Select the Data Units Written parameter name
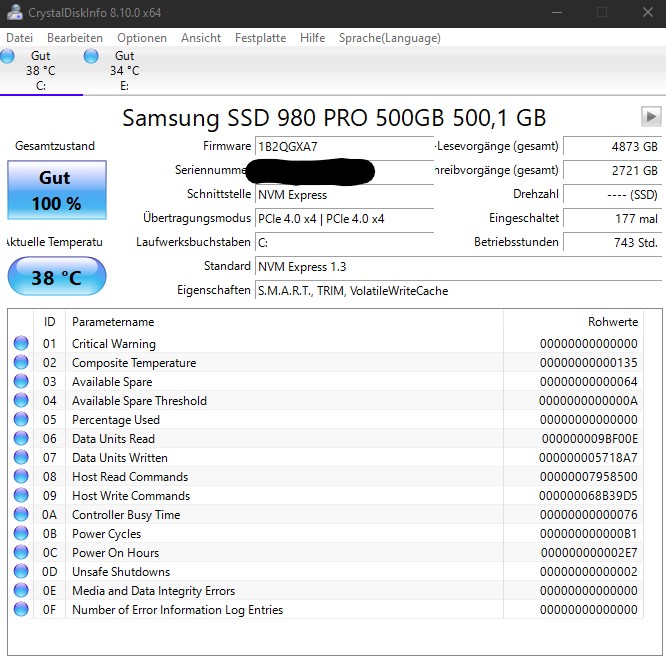 click(120, 457)
